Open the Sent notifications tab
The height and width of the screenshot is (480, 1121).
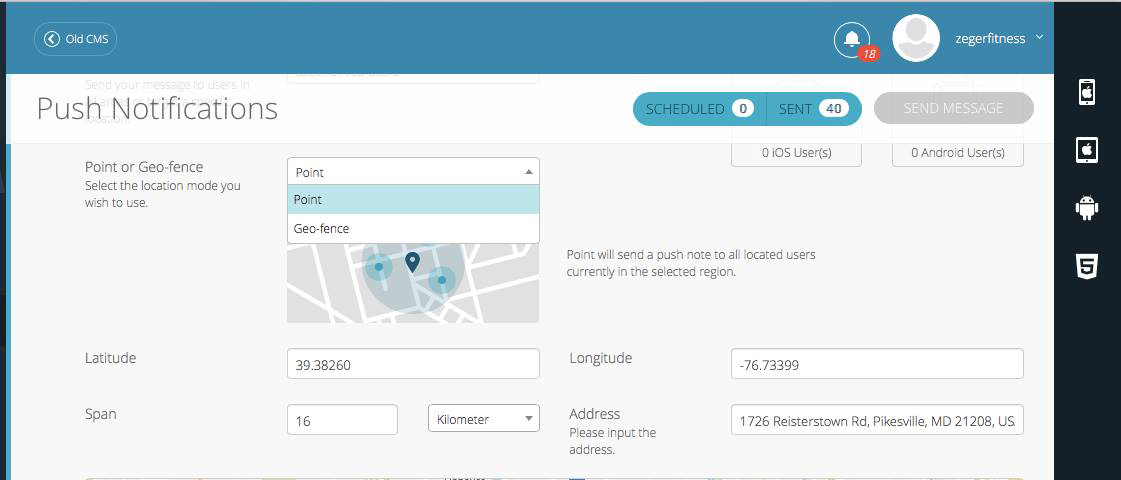813,109
